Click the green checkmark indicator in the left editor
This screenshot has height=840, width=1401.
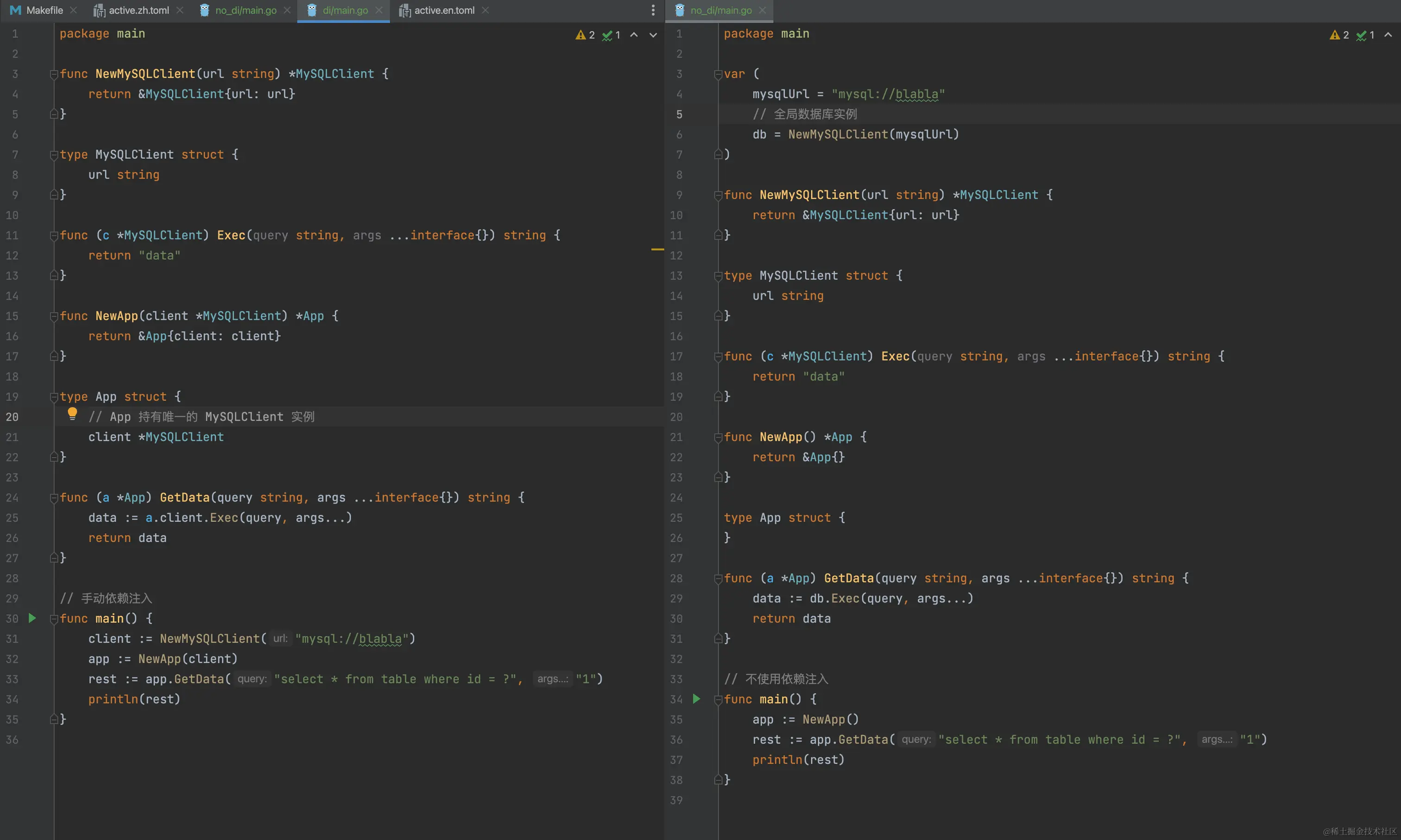(x=611, y=35)
